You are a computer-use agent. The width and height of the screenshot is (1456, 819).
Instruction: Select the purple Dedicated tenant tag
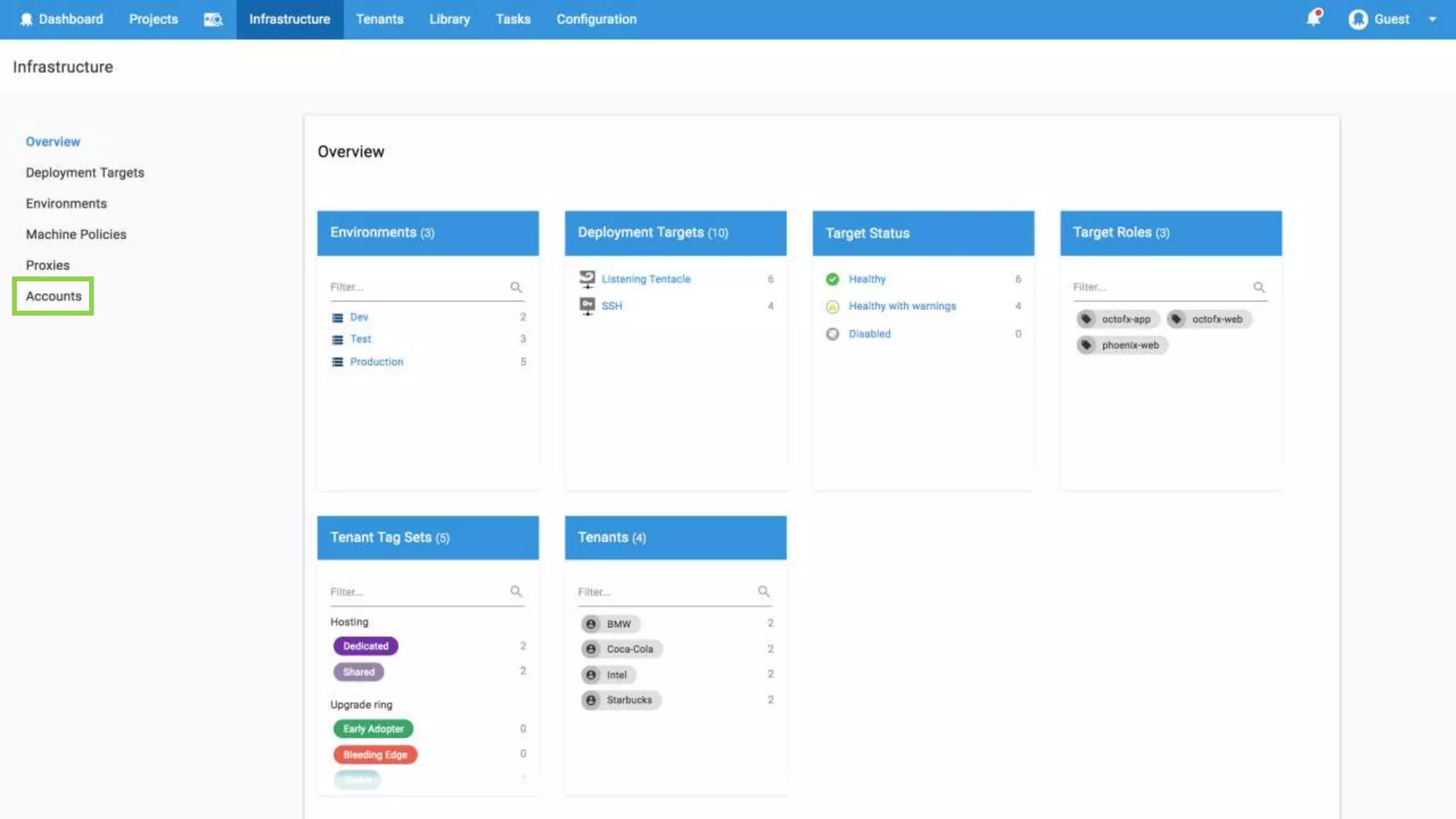click(x=365, y=646)
